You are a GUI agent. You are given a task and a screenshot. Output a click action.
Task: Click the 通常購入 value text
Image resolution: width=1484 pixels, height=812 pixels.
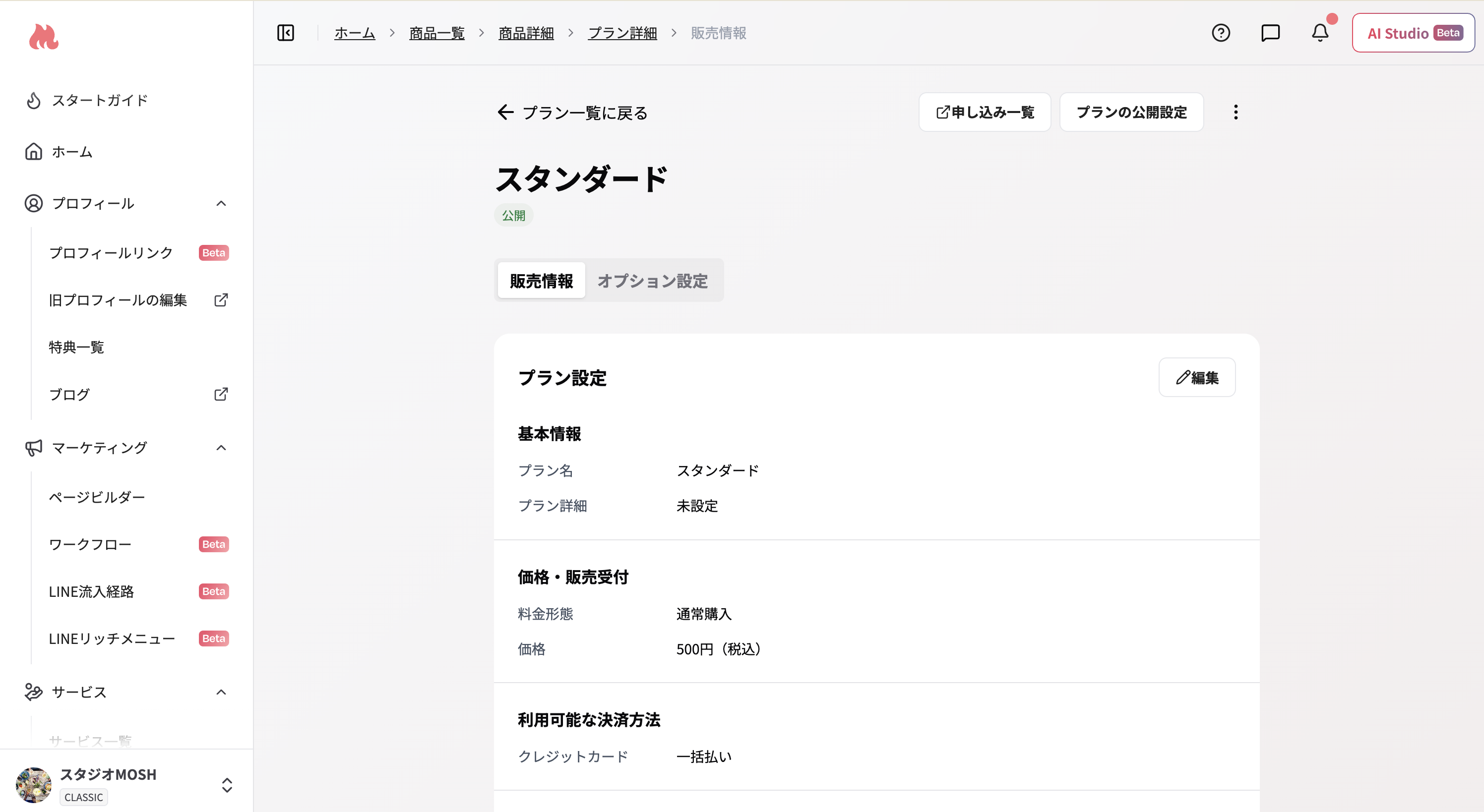703,614
